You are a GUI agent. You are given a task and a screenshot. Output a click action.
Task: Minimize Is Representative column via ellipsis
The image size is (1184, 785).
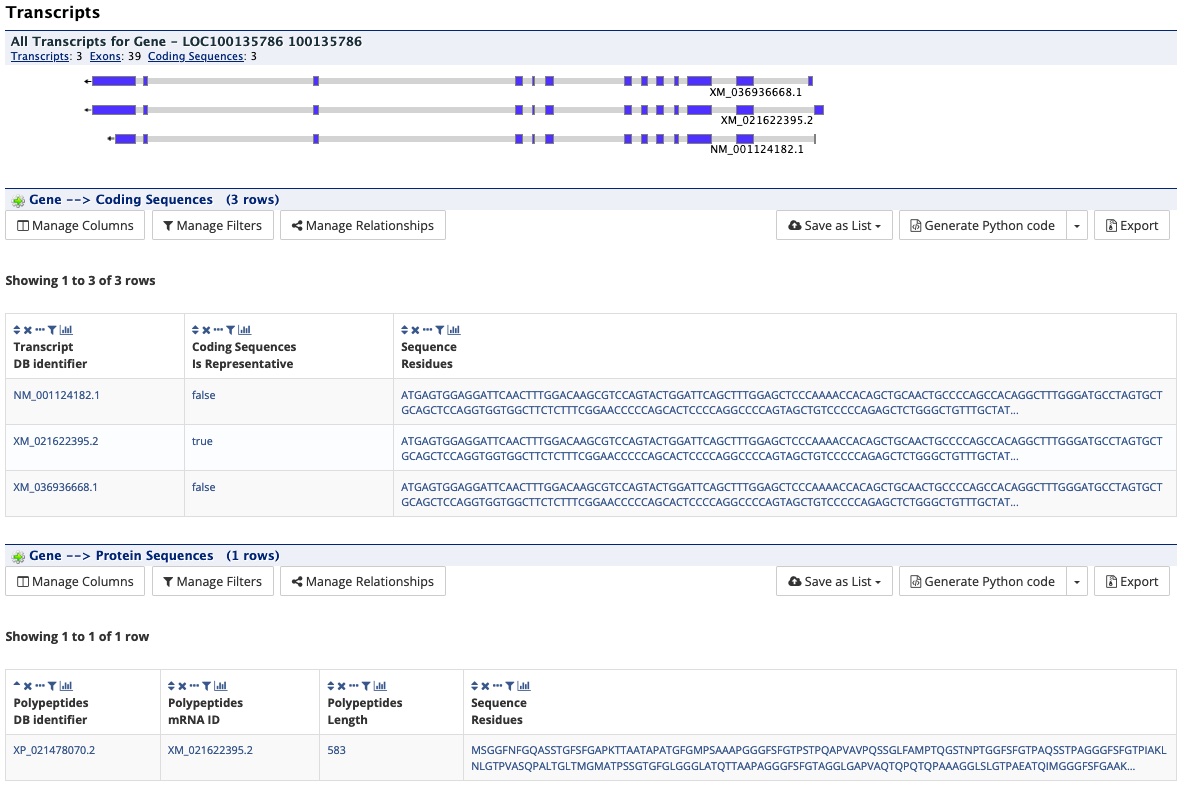tap(218, 330)
